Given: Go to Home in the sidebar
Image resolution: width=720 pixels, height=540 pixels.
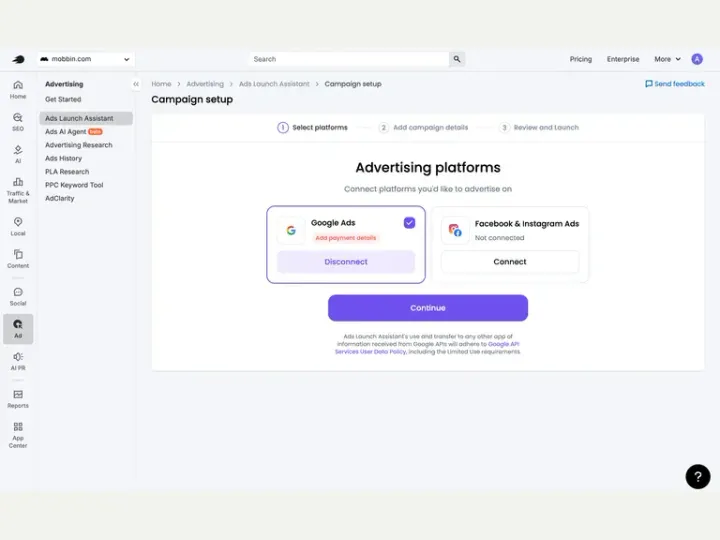Looking at the screenshot, I should [x=18, y=90].
